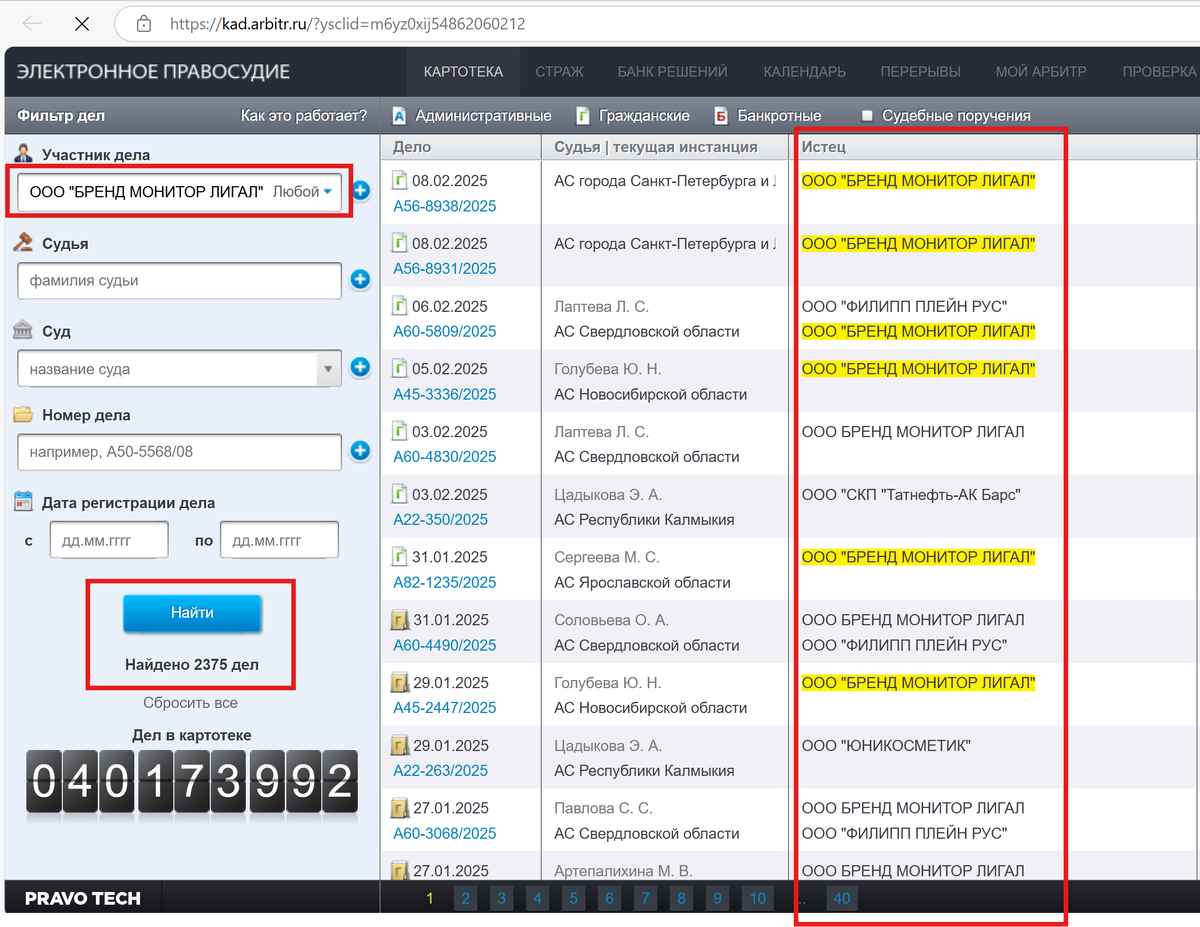Click civil case icon for 08.02.2025 А56-8938/2025
Image resolution: width=1200 pixels, height=927 pixels.
(x=399, y=181)
